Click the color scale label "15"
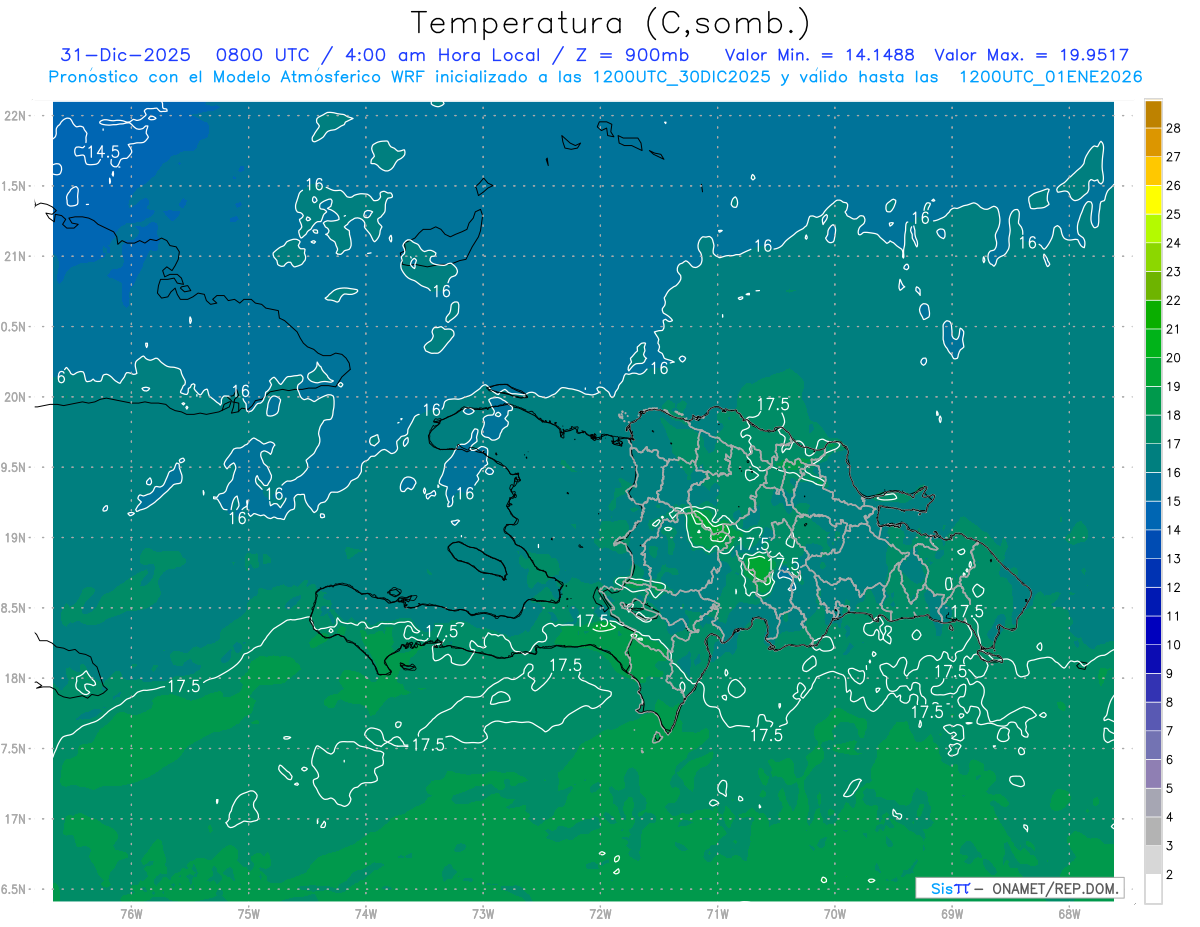 (1174, 501)
